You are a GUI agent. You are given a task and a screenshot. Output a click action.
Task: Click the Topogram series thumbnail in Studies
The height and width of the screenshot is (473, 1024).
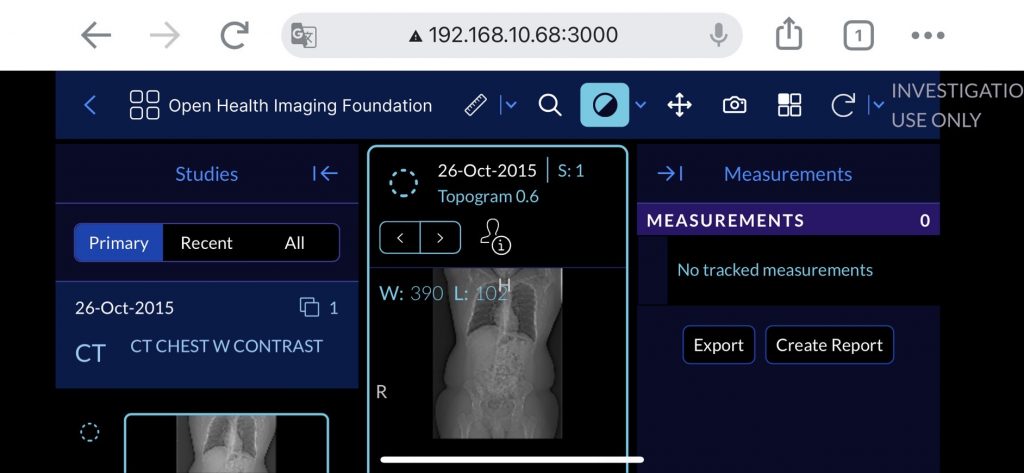click(226, 444)
